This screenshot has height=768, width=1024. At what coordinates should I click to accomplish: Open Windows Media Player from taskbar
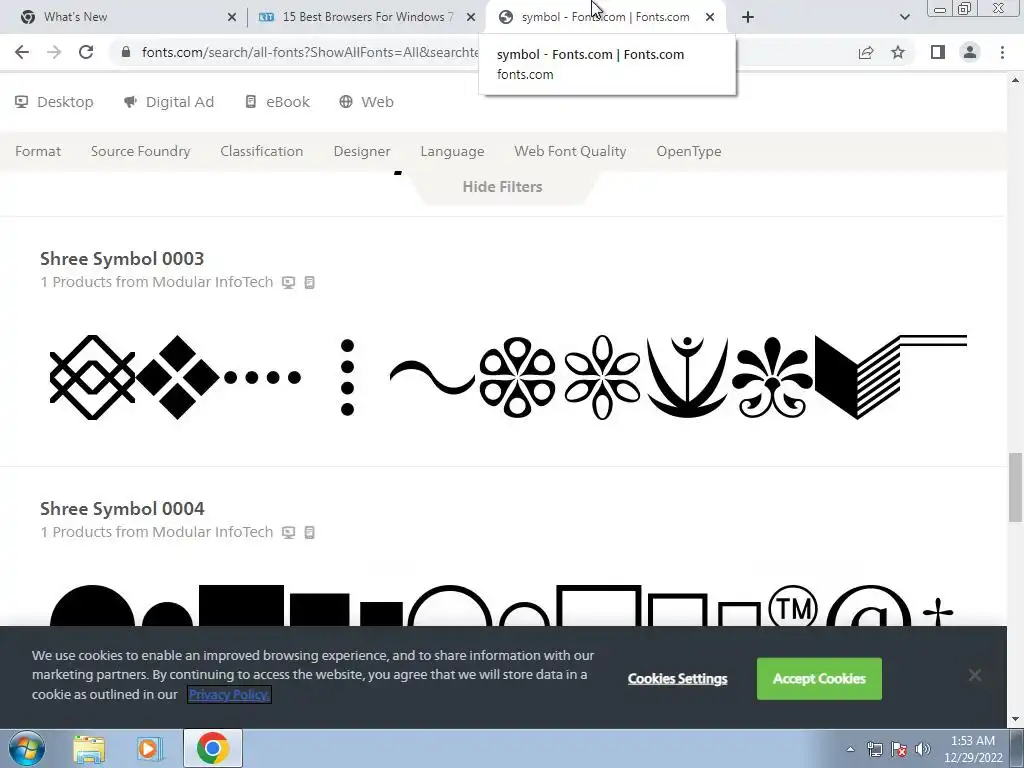coord(149,749)
